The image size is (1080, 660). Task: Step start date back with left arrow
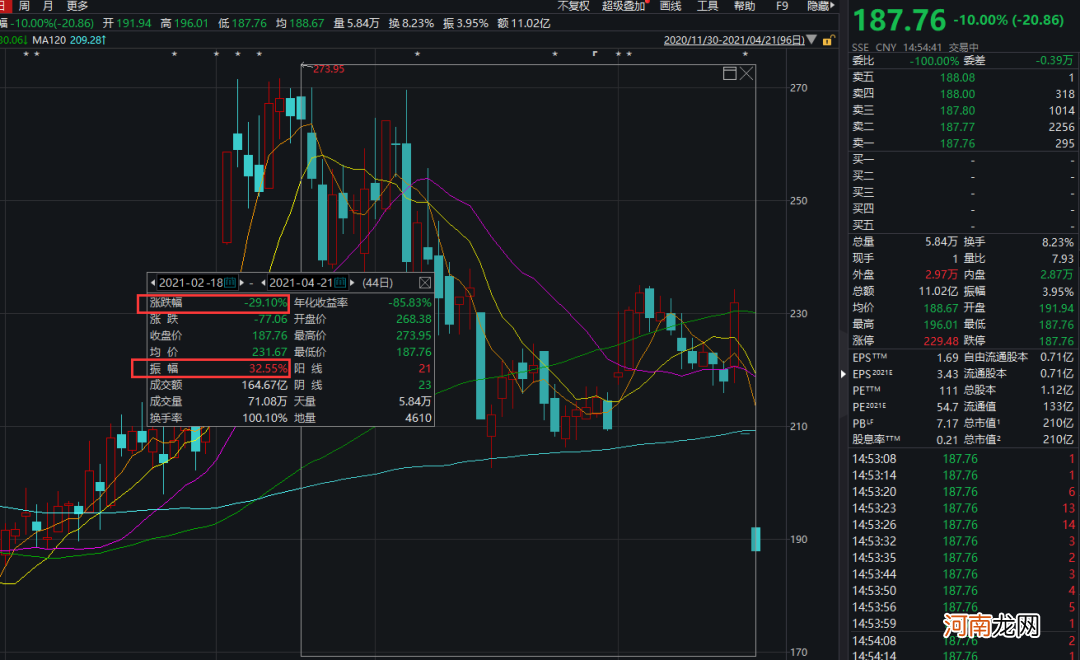point(153,283)
